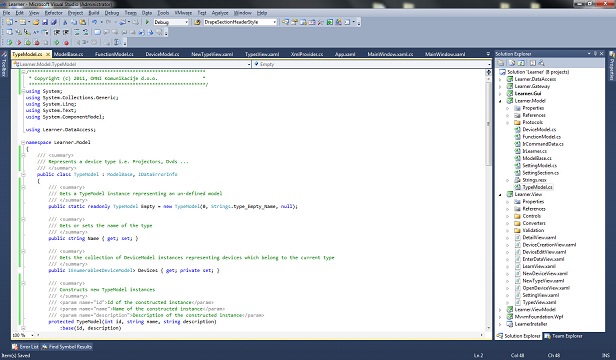The width and height of the screenshot is (616, 360).
Task: Select DeviceModel.cs in Solution Explorer
Action: point(539,130)
